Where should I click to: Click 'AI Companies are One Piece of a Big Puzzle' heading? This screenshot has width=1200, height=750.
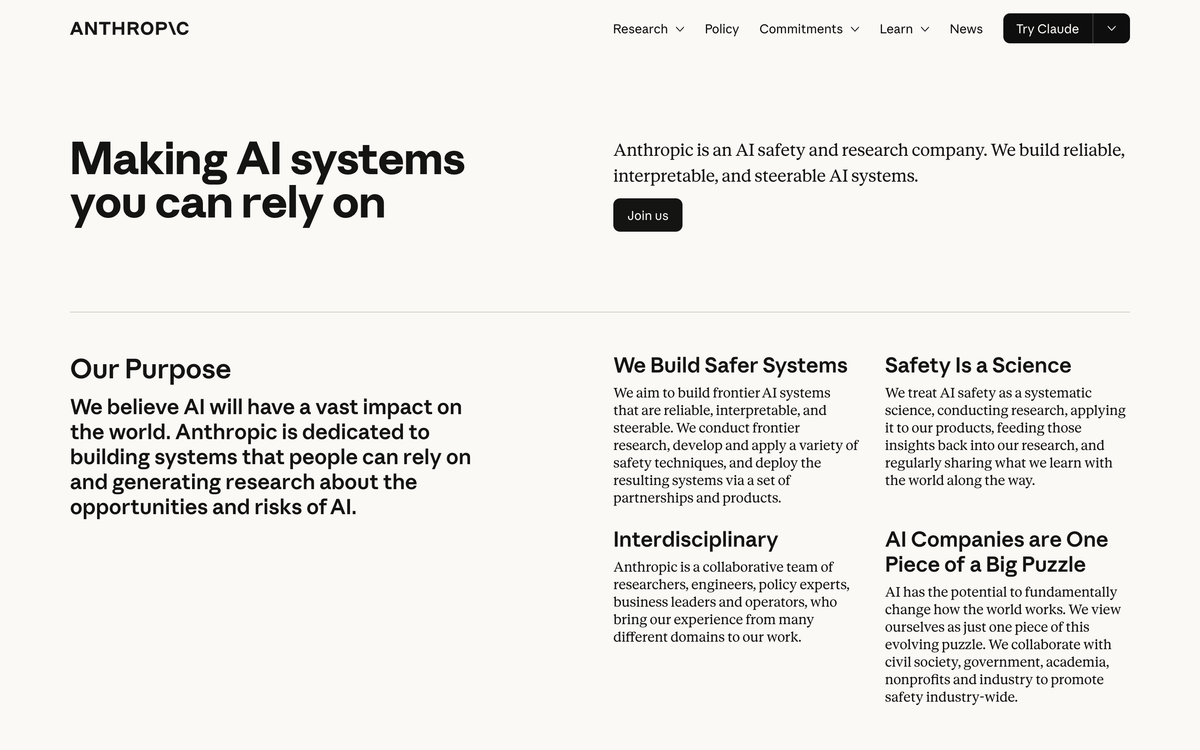996,552
